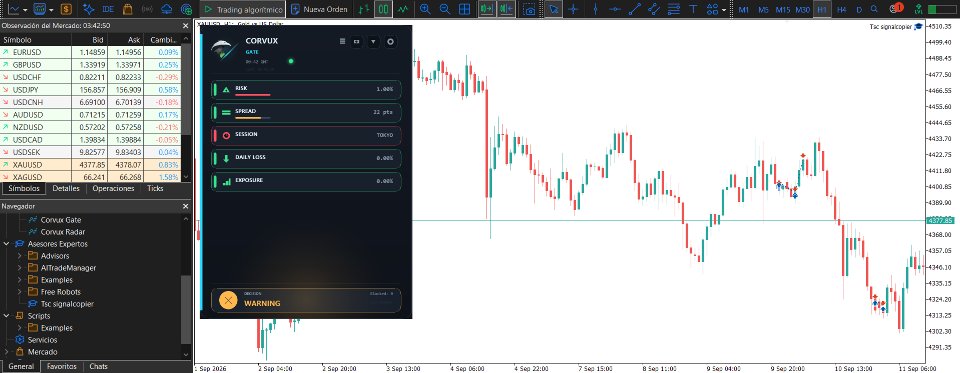The image size is (960, 373).
Task: Close the Observación del Mercado panel
Action: click(x=186, y=26)
